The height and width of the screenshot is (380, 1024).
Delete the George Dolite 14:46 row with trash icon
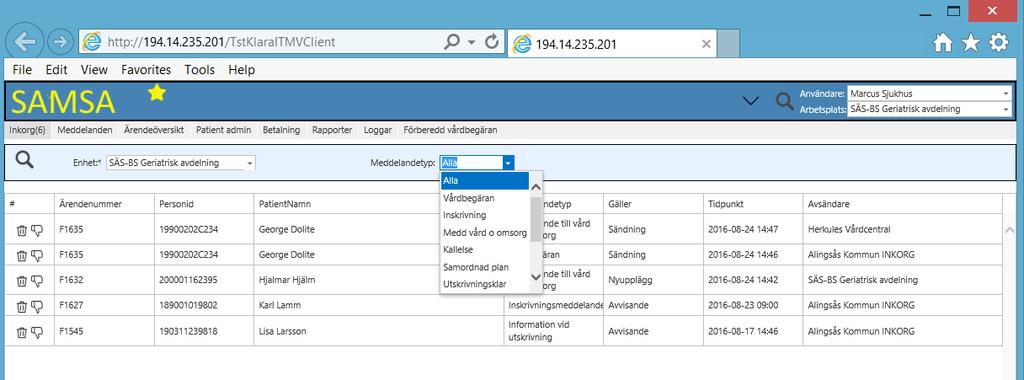click(x=22, y=255)
